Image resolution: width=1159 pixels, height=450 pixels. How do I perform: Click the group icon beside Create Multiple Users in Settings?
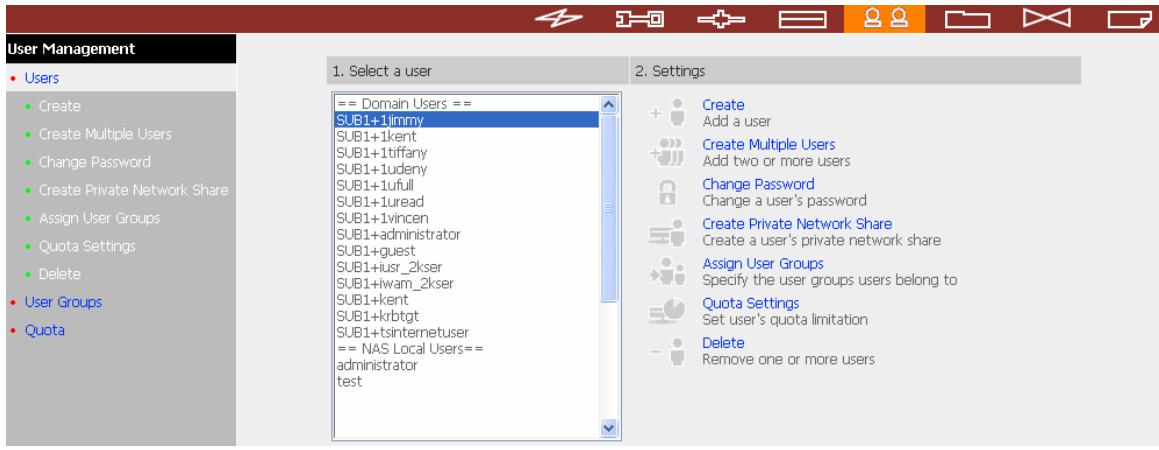pyautogui.click(x=667, y=153)
